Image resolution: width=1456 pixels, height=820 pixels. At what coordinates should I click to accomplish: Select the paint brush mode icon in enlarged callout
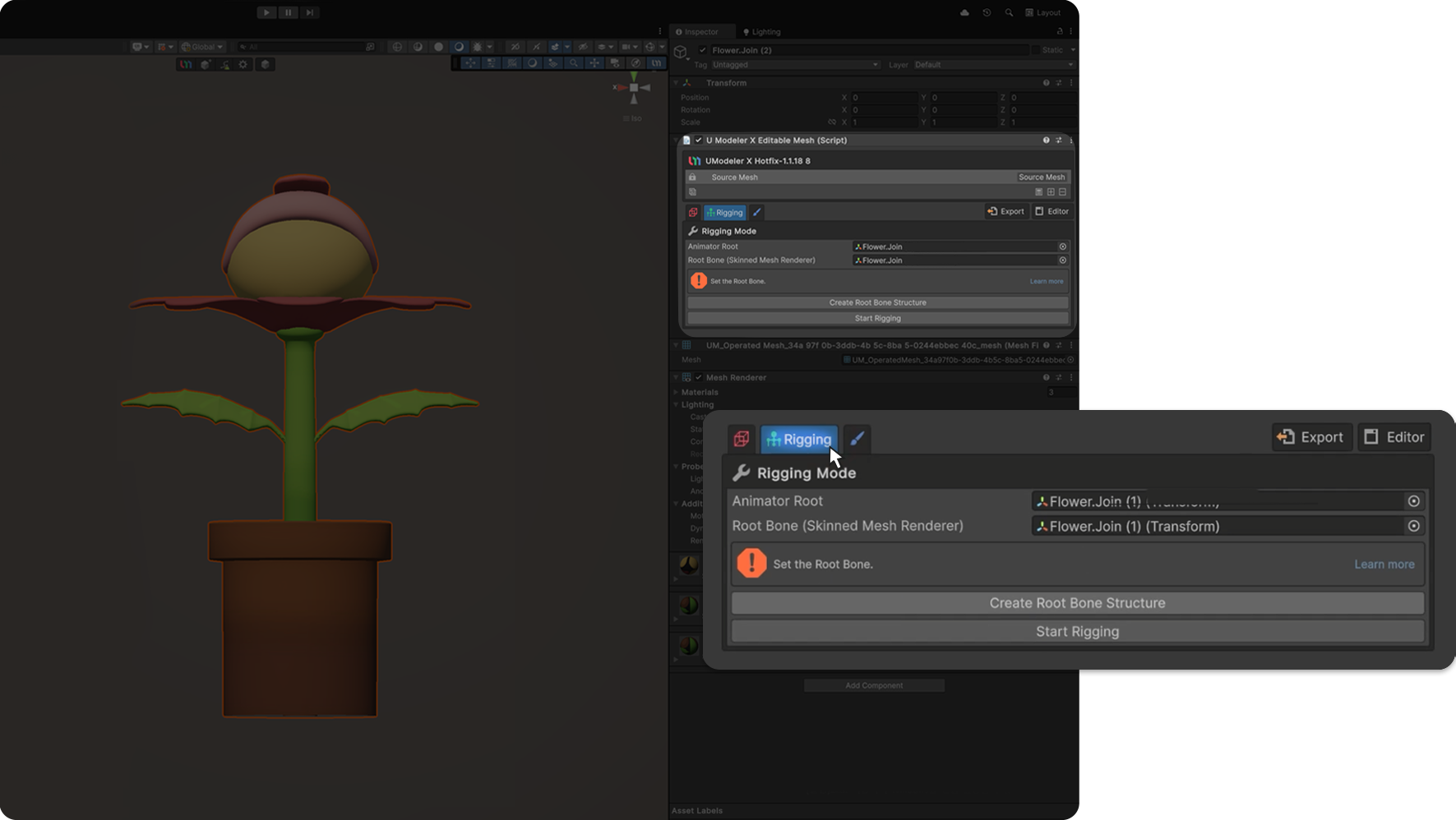(857, 439)
